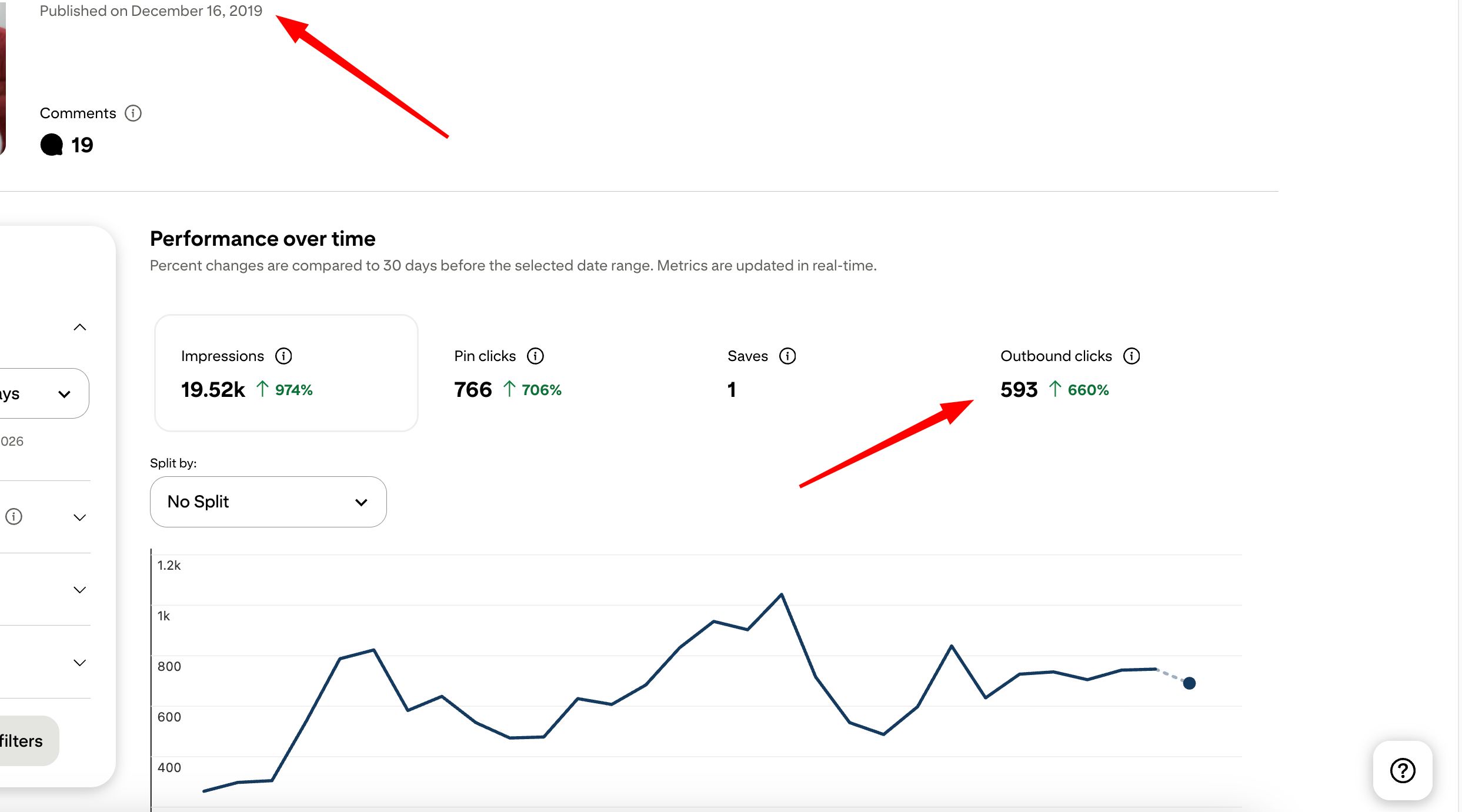Click the Saves info icon
This screenshot has width=1462, height=812.
(x=787, y=356)
